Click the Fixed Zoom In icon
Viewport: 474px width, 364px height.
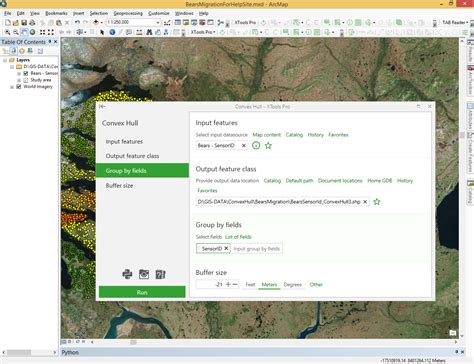[43, 32]
